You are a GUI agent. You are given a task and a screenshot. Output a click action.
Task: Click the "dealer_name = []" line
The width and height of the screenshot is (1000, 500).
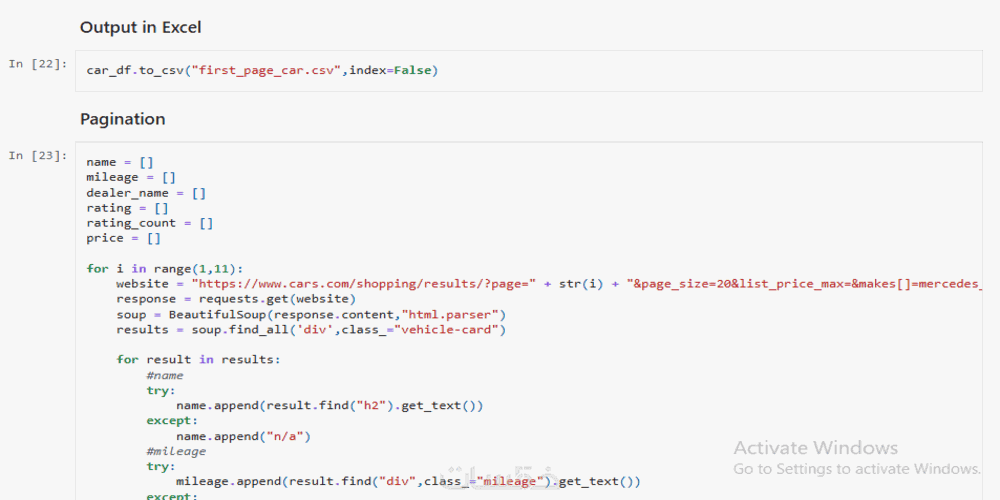[x=146, y=193]
